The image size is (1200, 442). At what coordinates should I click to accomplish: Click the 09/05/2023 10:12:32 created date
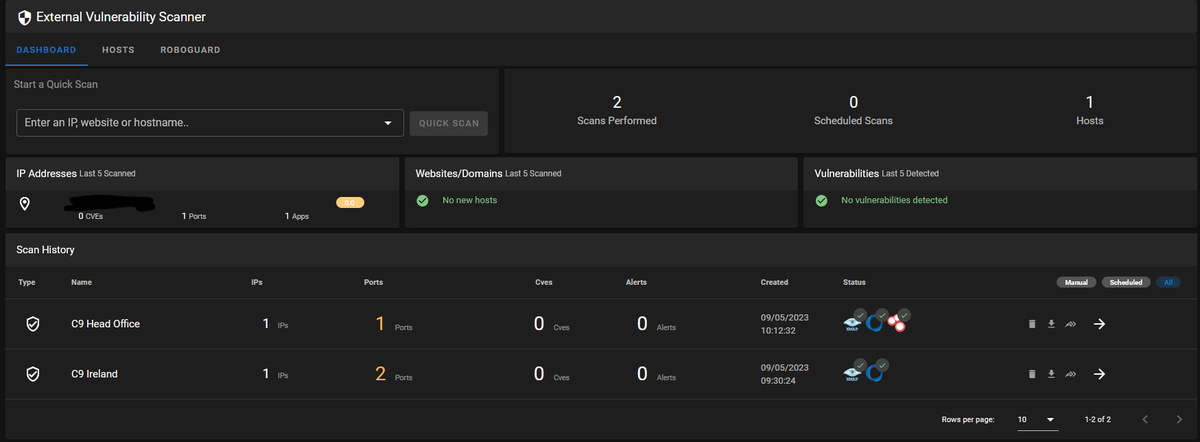tap(783, 323)
